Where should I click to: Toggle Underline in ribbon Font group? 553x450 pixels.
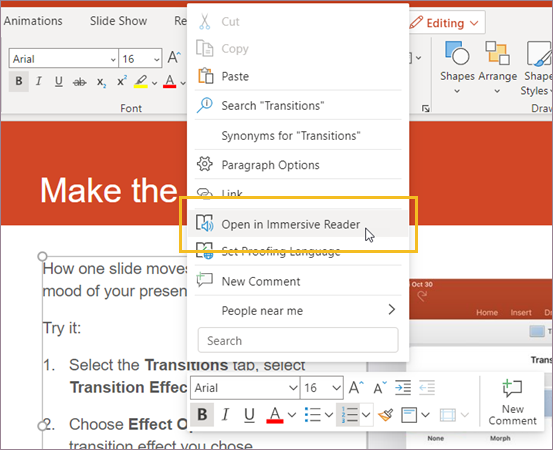[59, 81]
